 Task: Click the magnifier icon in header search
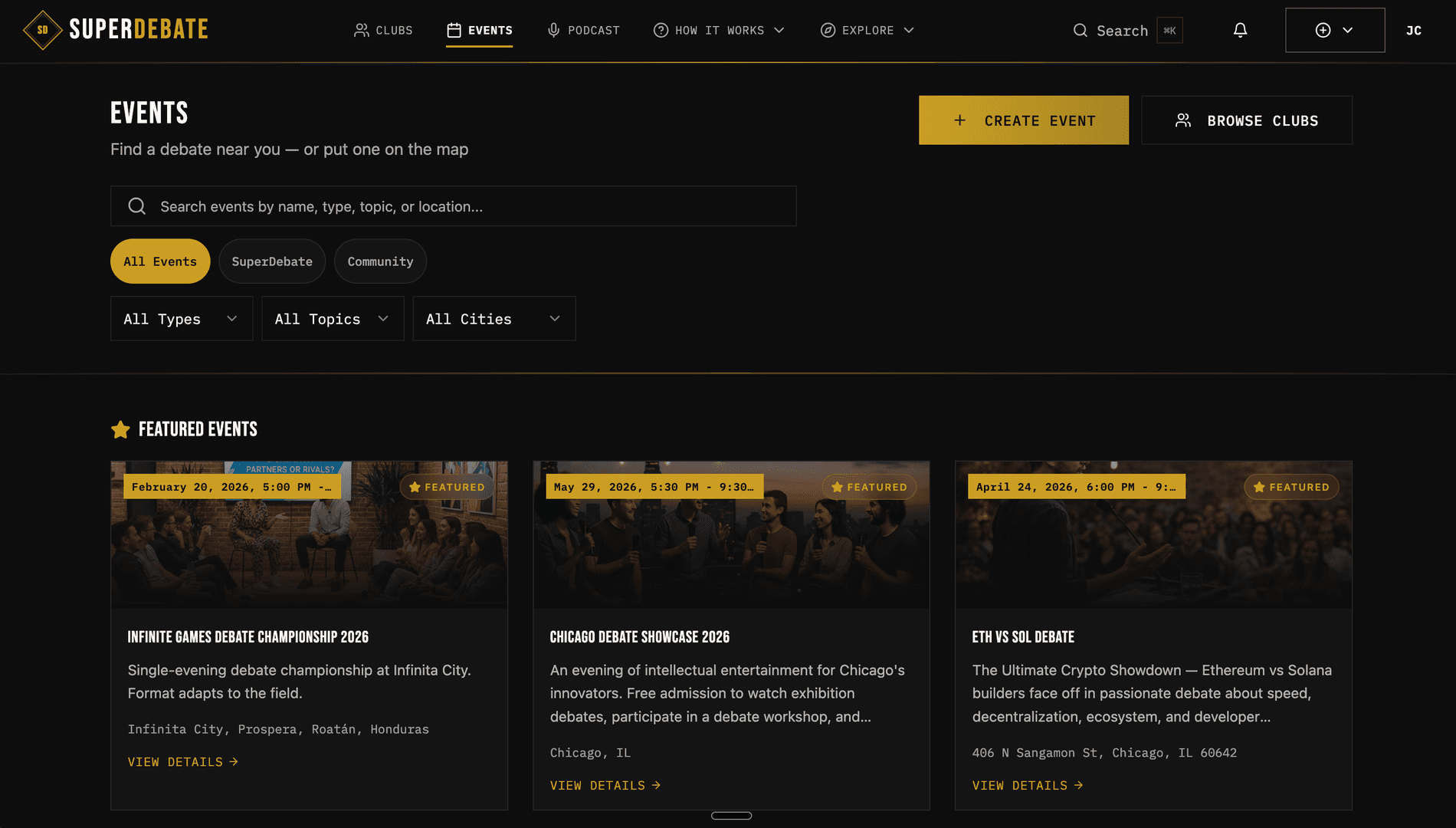[1080, 31]
